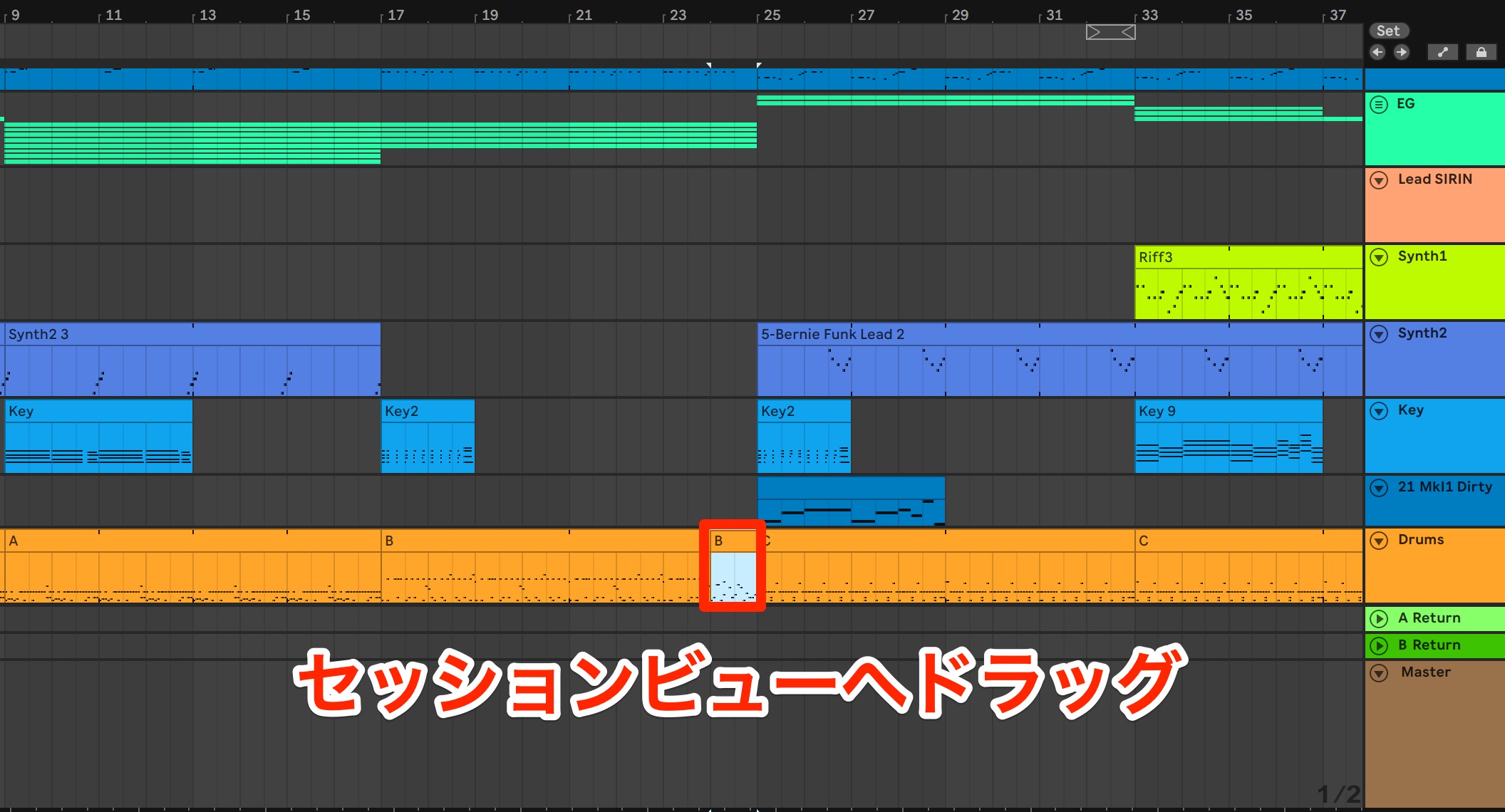1505x812 pixels.
Task: Jump to the previous locator arrow
Action: [x=1377, y=52]
